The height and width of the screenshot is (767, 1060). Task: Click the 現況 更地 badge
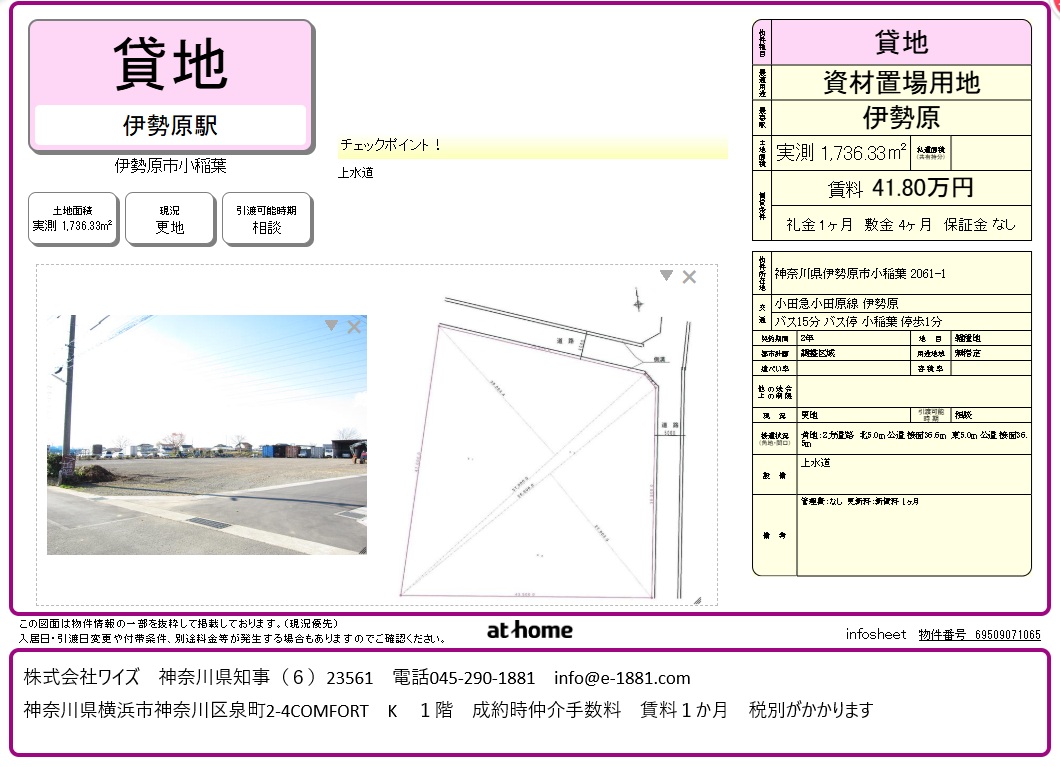coord(170,219)
